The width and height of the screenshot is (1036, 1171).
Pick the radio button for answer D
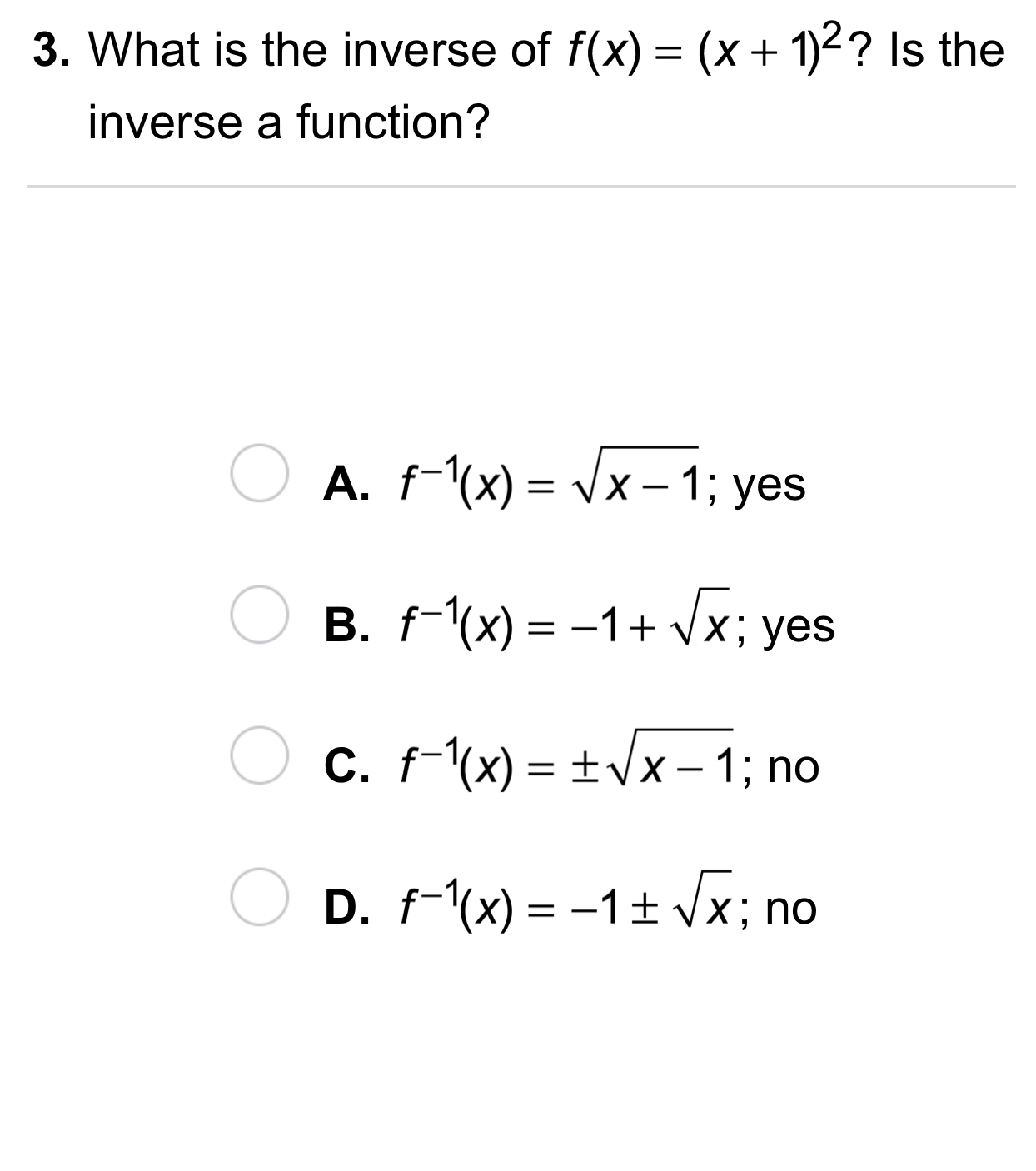click(259, 907)
